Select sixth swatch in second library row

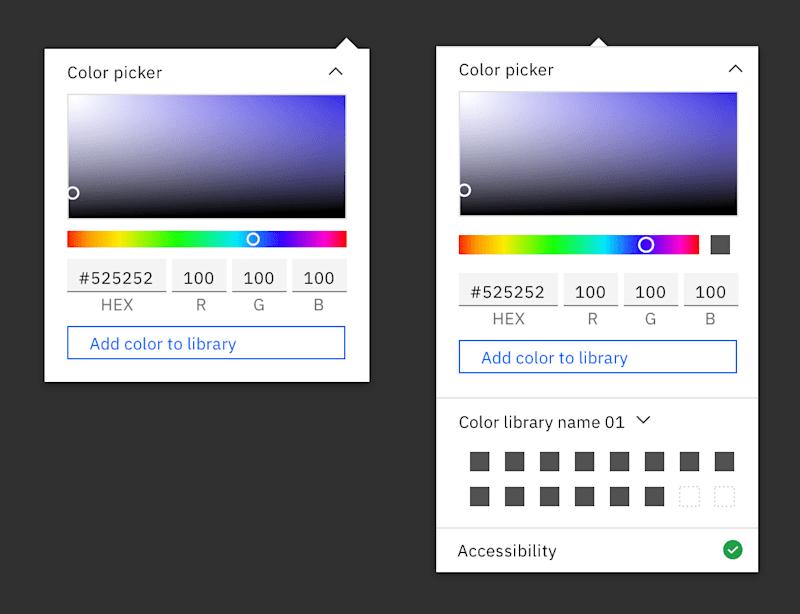[655, 496]
